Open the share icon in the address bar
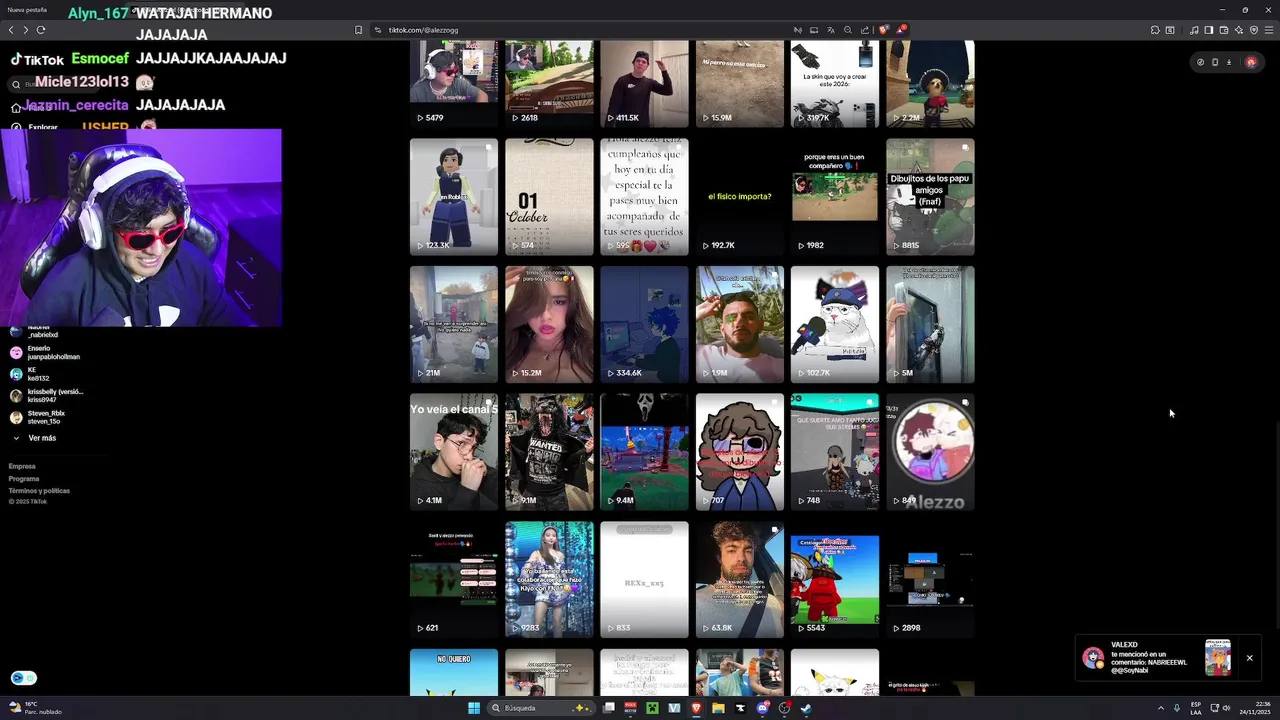1280x720 pixels. [865, 30]
